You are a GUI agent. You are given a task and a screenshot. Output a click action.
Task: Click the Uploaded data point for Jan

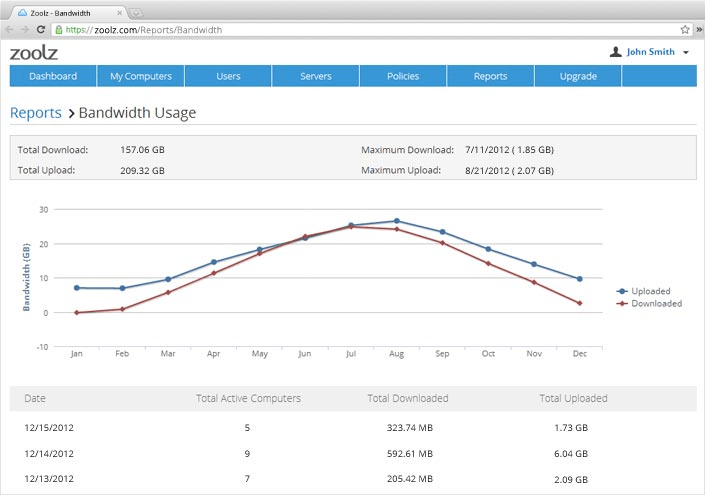76,288
